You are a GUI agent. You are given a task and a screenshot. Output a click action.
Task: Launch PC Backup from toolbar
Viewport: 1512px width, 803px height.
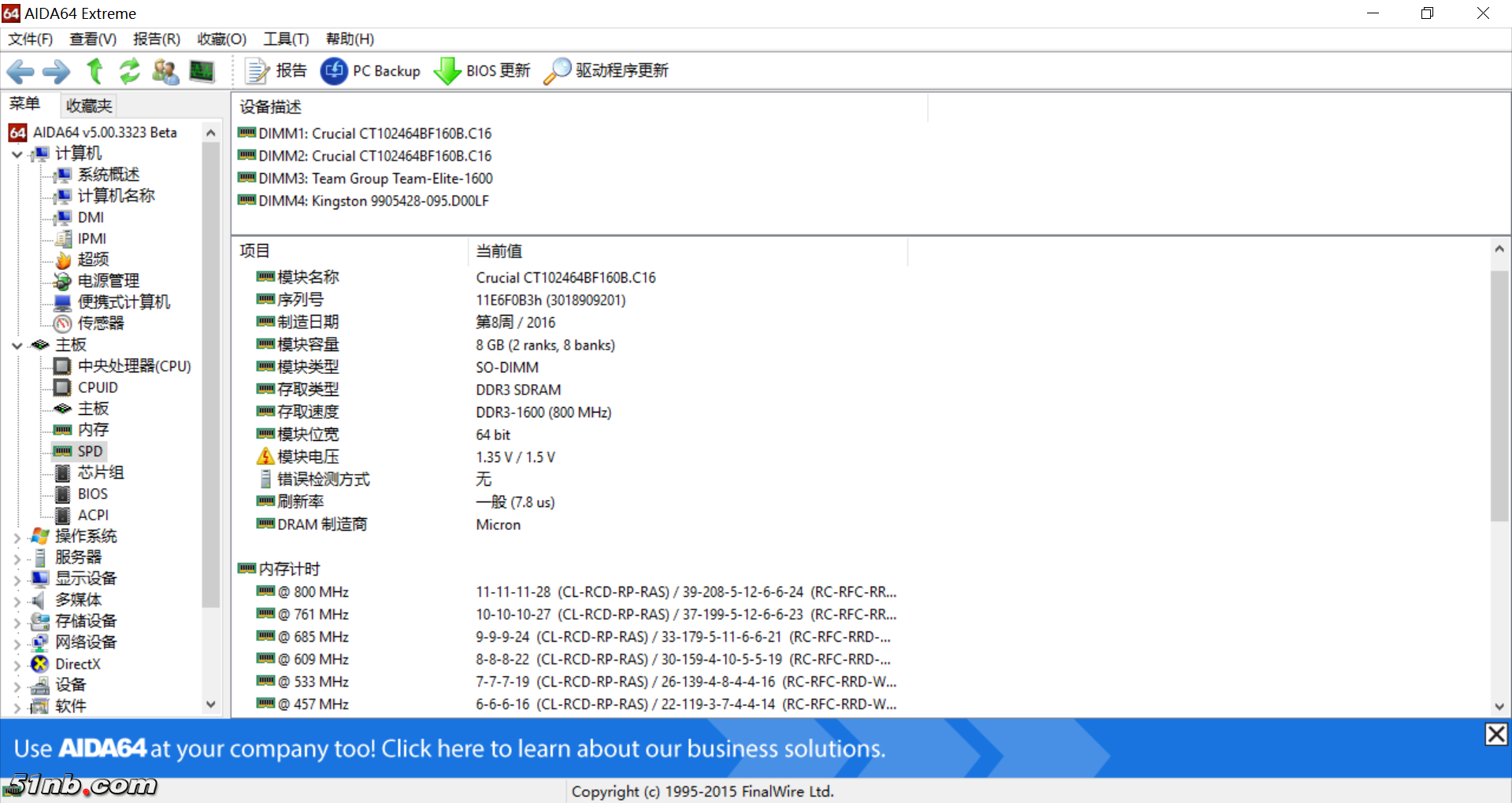(x=370, y=71)
